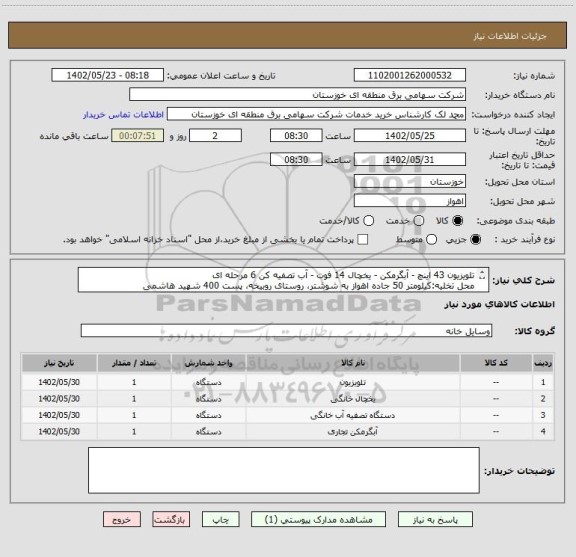Select the متوسط purchase type radio
Image resolution: width=576 pixels, height=557 pixels.
(x=431, y=240)
